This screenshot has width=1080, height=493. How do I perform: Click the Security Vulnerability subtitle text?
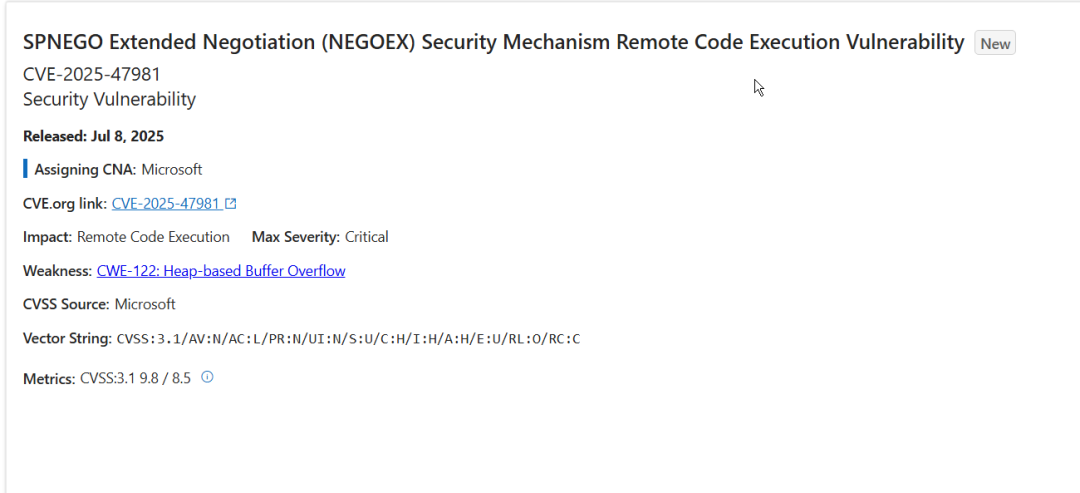110,99
